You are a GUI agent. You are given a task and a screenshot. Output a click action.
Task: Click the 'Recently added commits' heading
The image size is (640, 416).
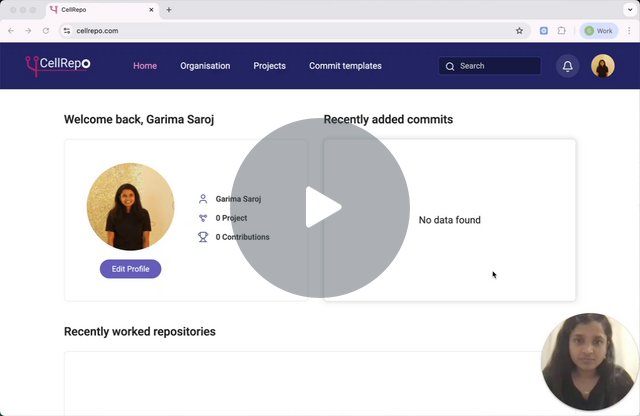pyautogui.click(x=388, y=120)
